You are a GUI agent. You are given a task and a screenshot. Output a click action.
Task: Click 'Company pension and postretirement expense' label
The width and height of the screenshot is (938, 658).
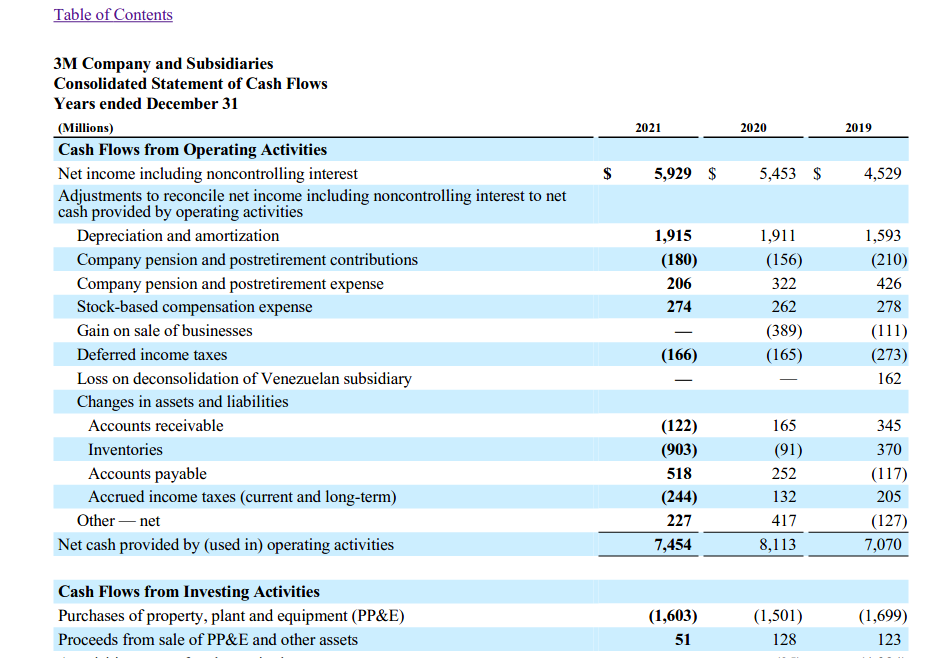pos(230,284)
